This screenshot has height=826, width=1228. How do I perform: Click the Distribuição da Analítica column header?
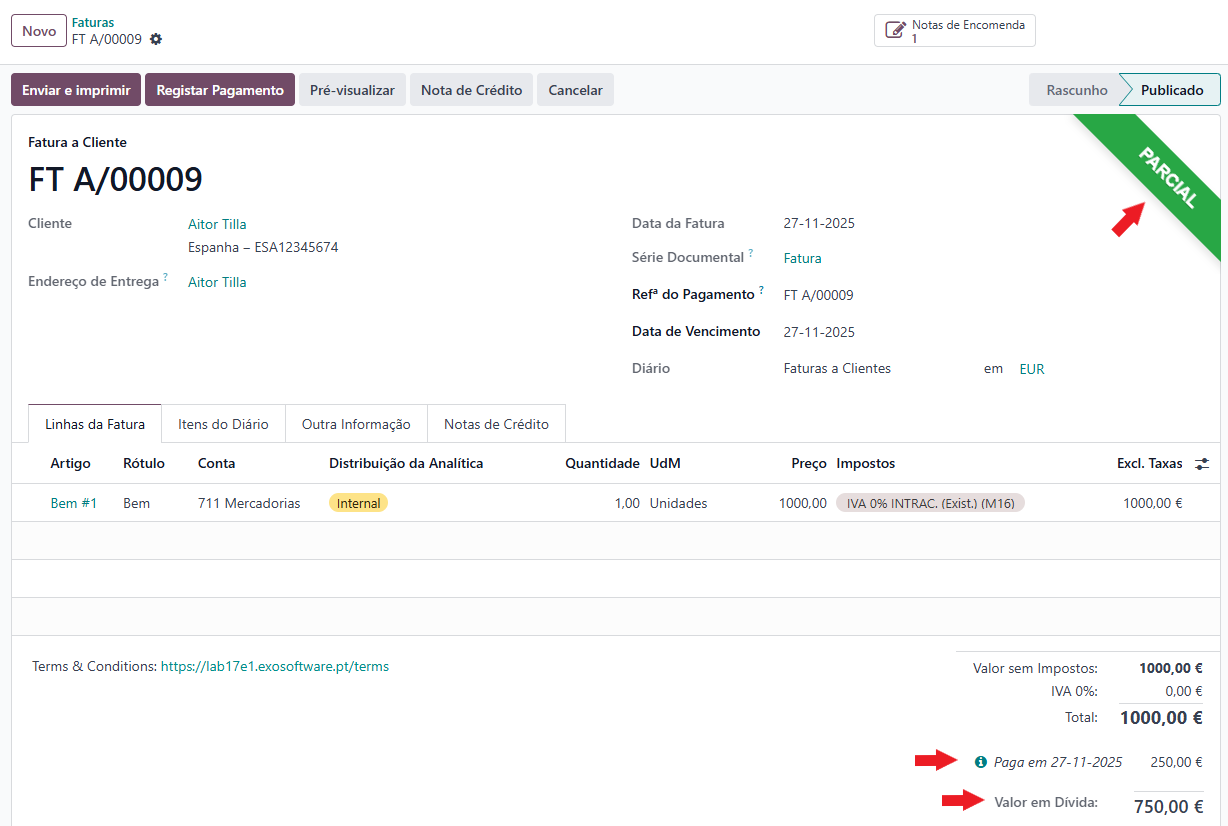[406, 463]
